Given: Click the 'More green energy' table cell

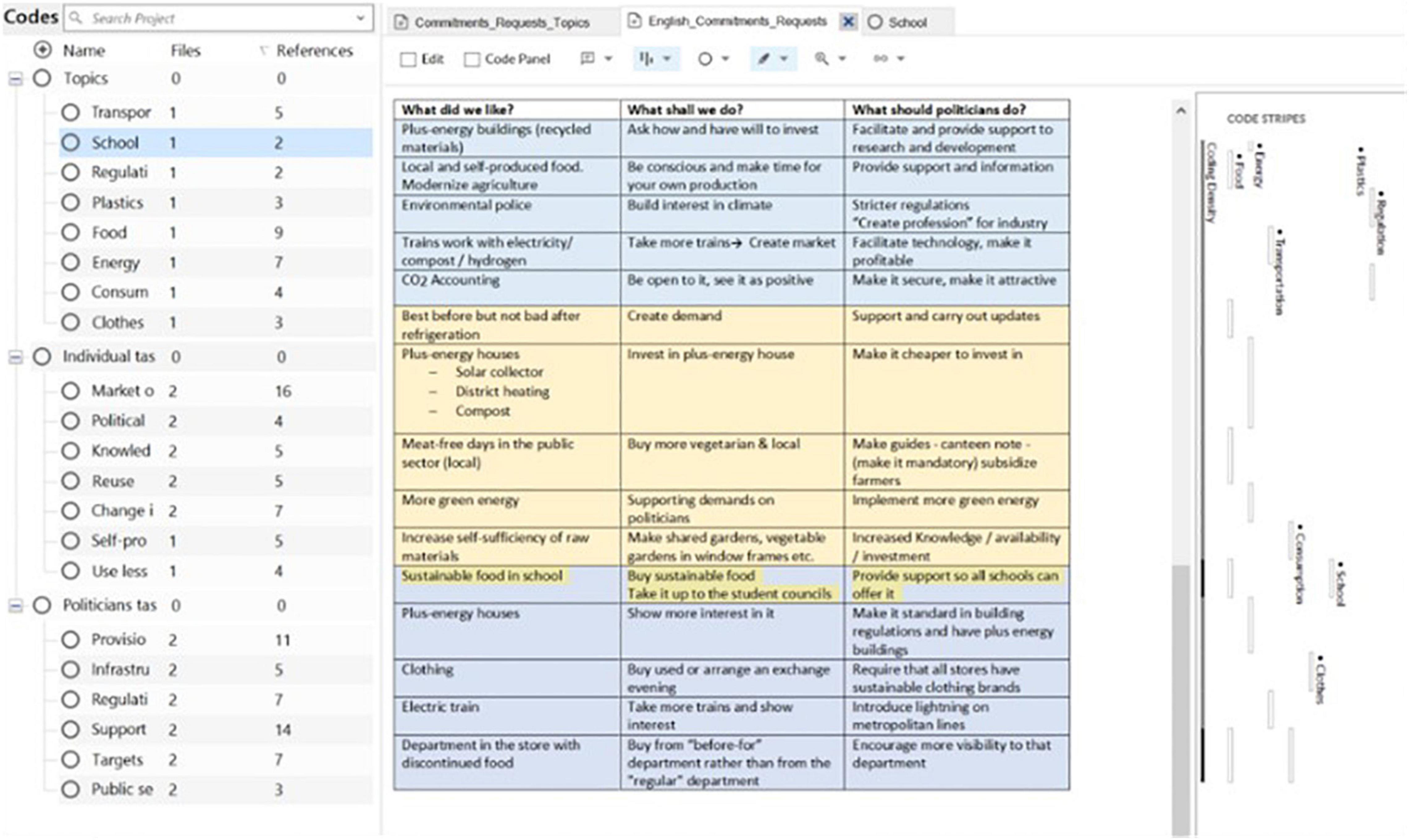Looking at the screenshot, I should [507, 509].
